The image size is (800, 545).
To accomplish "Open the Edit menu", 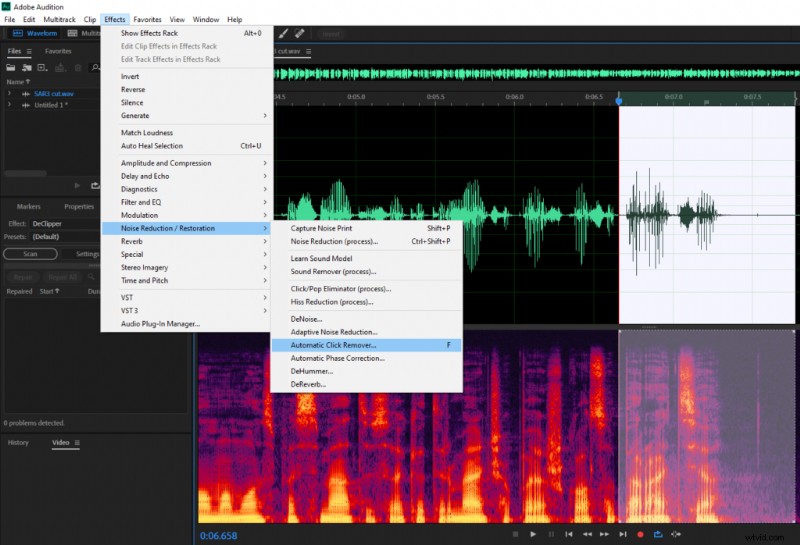I will click(29, 19).
